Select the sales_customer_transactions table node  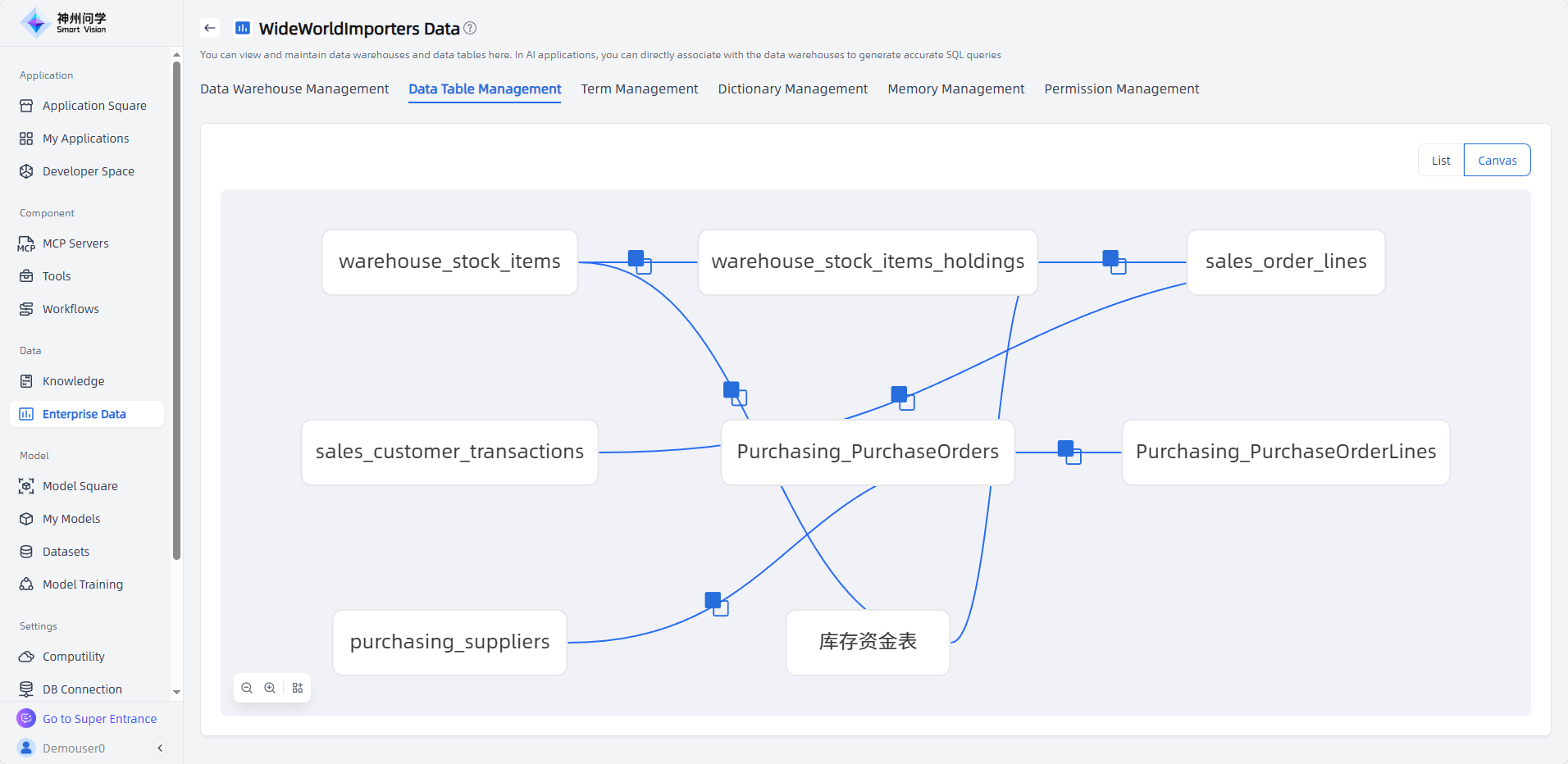pyautogui.click(x=449, y=452)
